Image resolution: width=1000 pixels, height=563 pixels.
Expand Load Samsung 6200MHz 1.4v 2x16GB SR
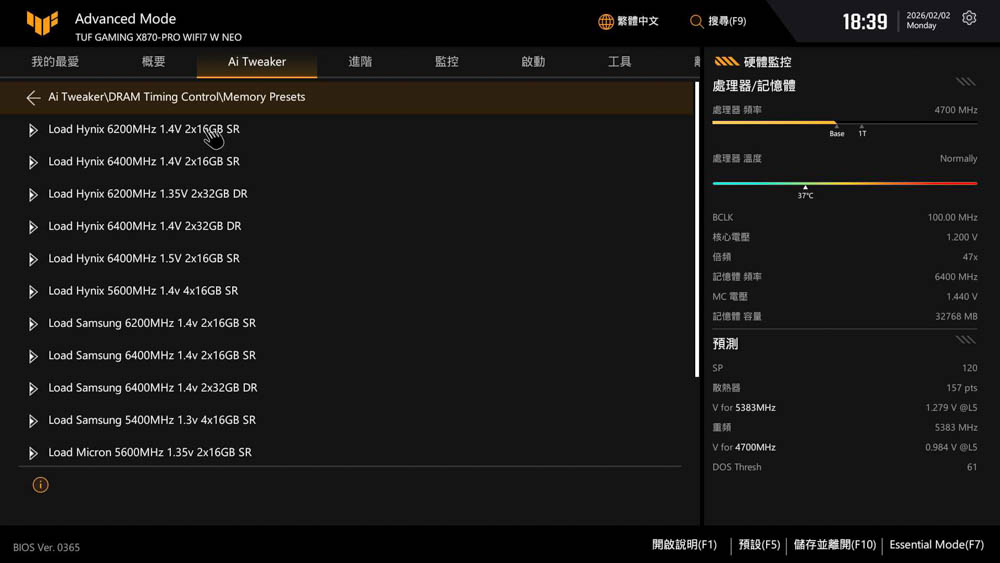[x=152, y=324]
